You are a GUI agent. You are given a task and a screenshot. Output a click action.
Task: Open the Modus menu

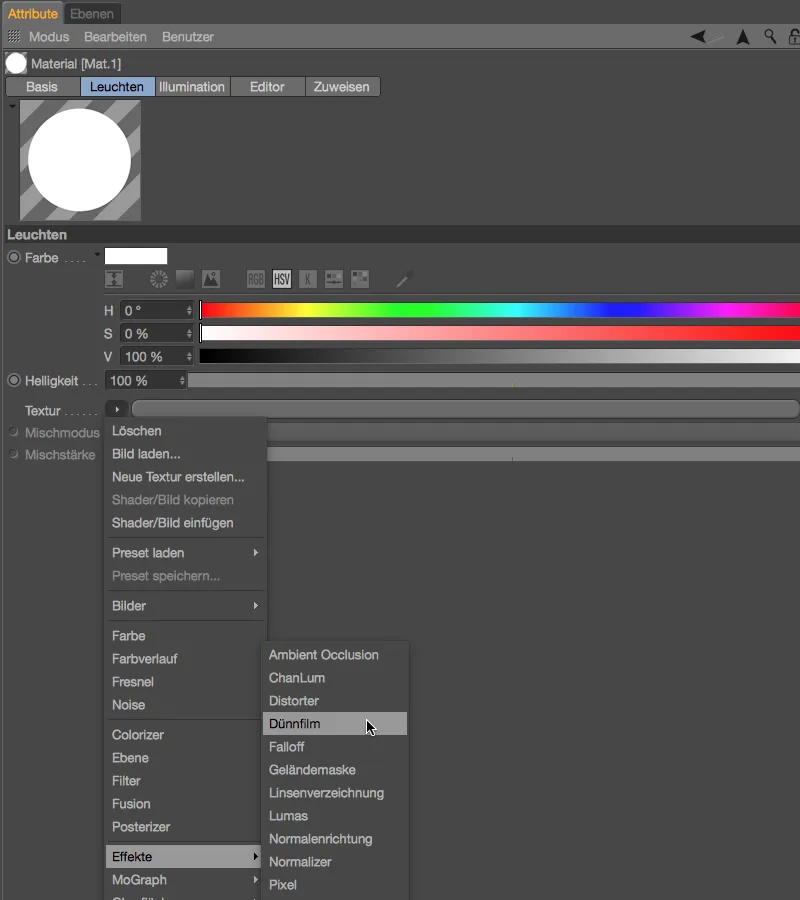point(49,37)
